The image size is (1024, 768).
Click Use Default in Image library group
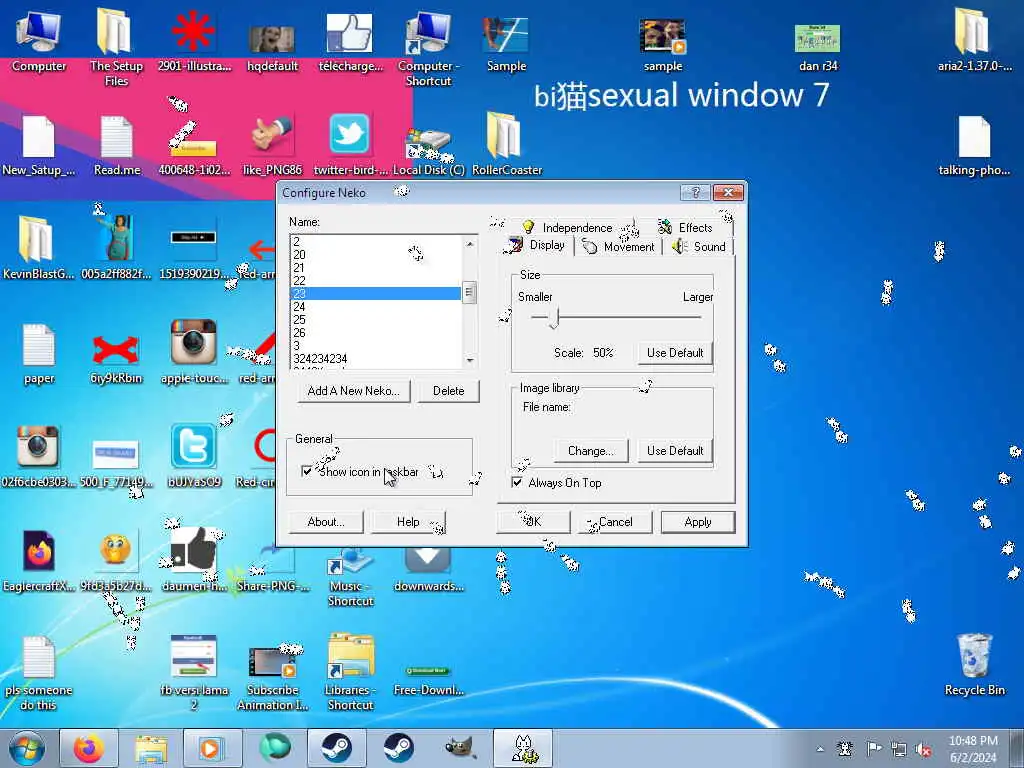675,451
